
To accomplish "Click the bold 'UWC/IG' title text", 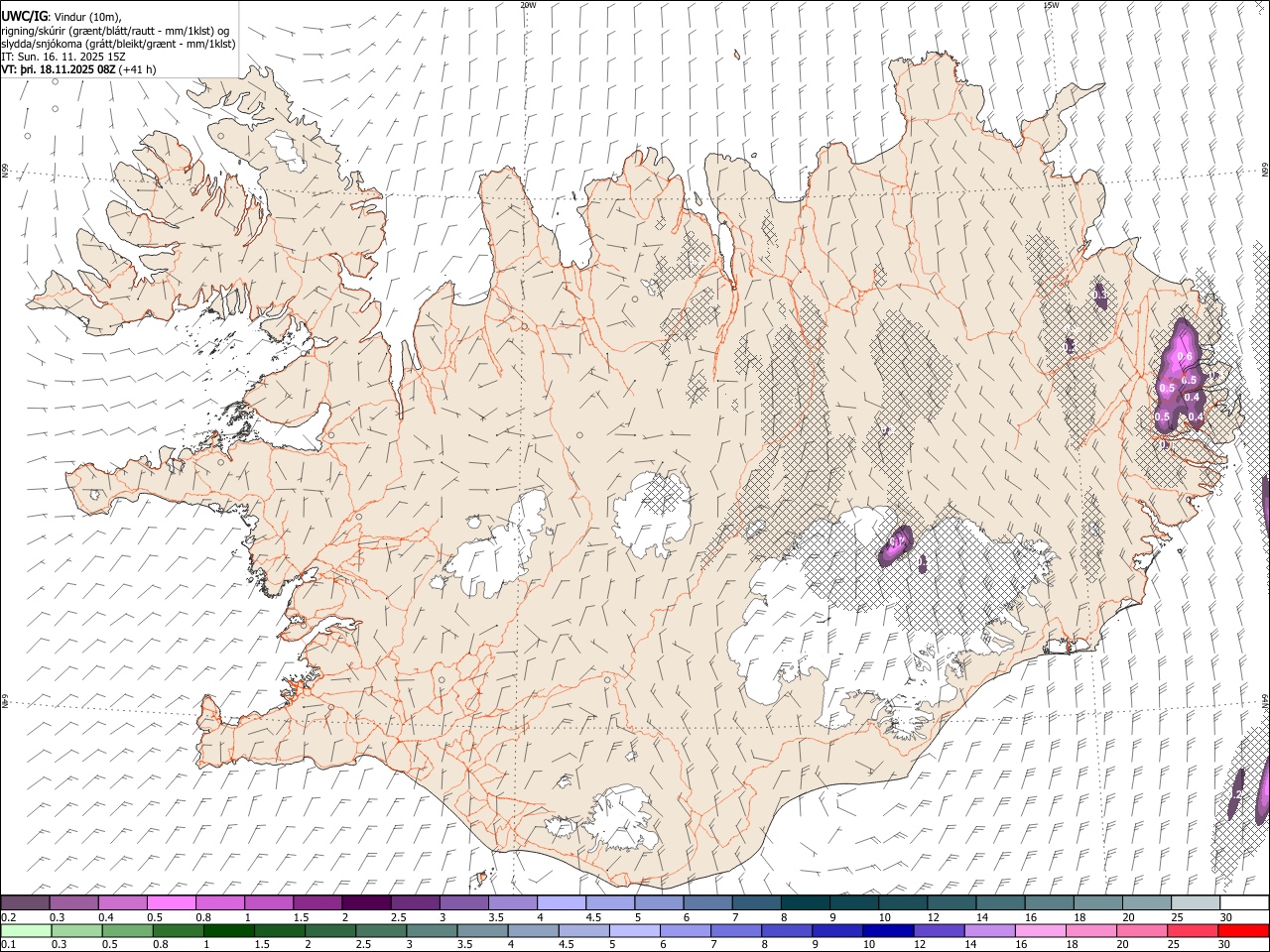I will (x=23, y=16).
